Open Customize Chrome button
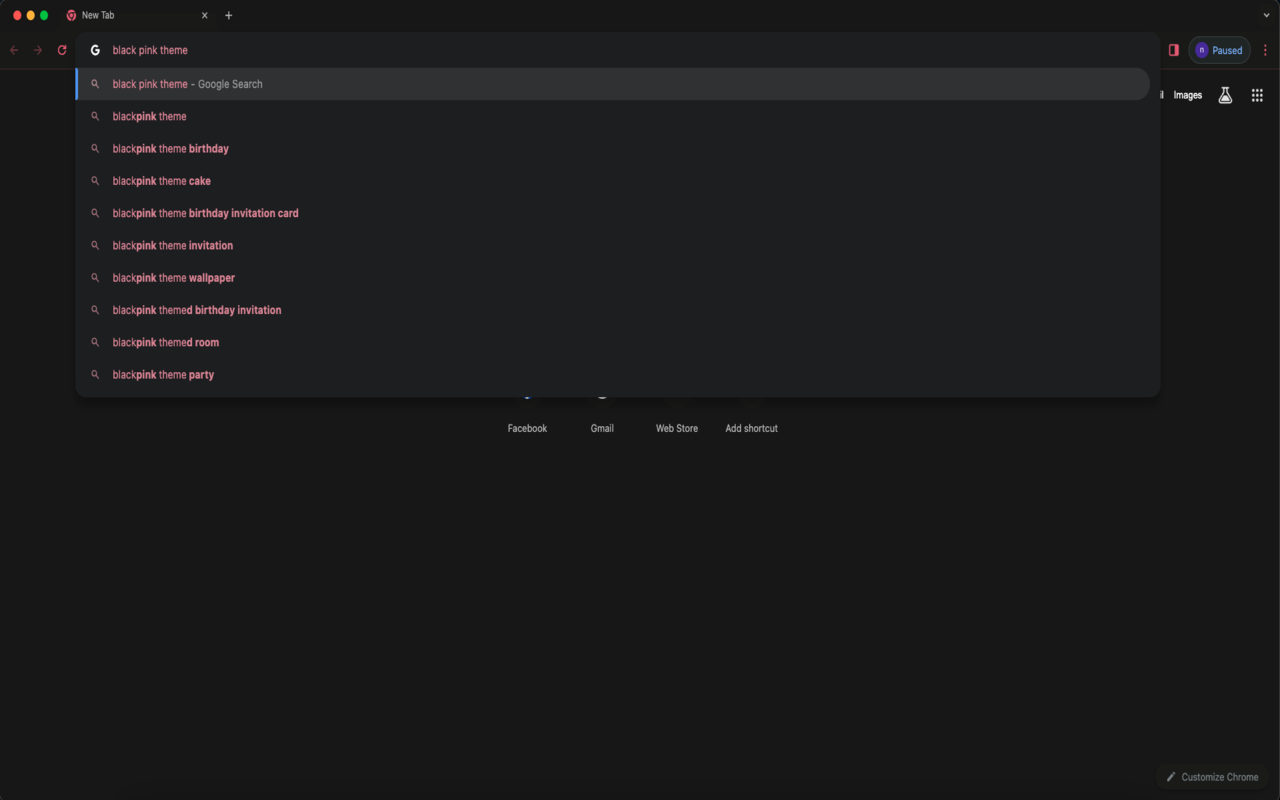Image resolution: width=1280 pixels, height=800 pixels. coord(1211,777)
